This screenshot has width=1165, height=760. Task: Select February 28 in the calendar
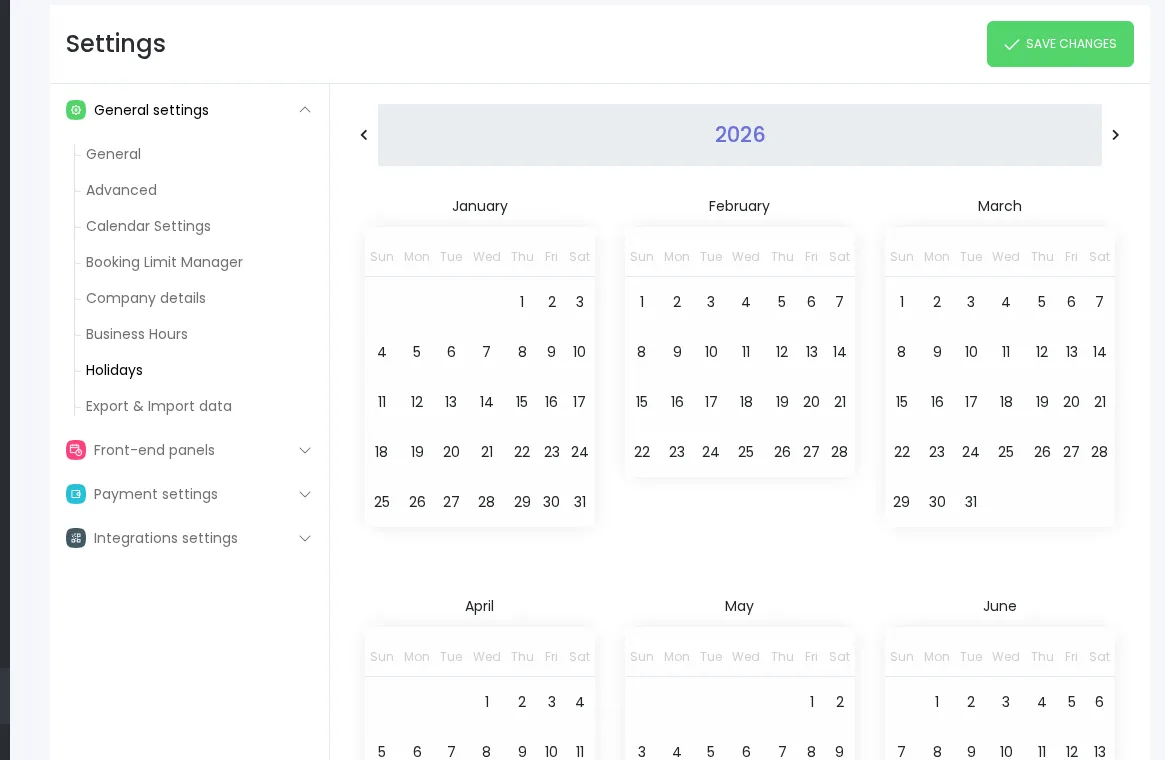point(840,452)
